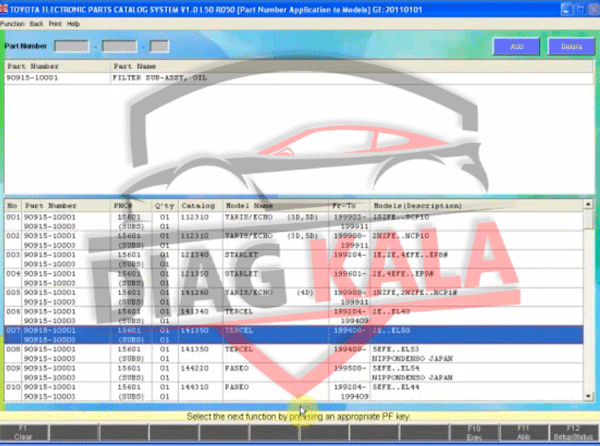The width and height of the screenshot is (600, 446).
Task: Select row 008 TERCEL 5EFE..EL53
Action: coord(294,353)
